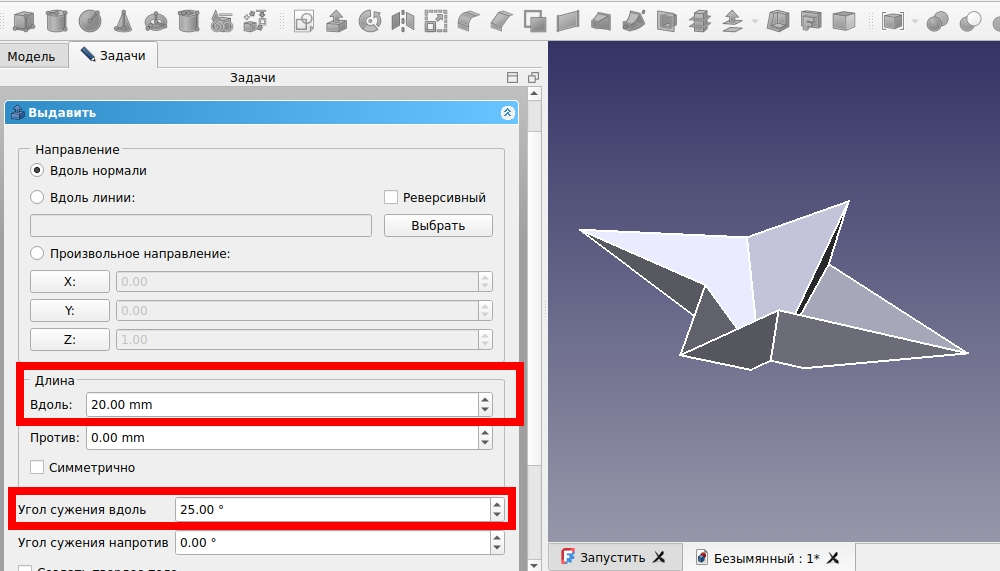Increase the 'Вдоль' length value
The width and height of the screenshot is (1000, 571).
tap(485, 399)
